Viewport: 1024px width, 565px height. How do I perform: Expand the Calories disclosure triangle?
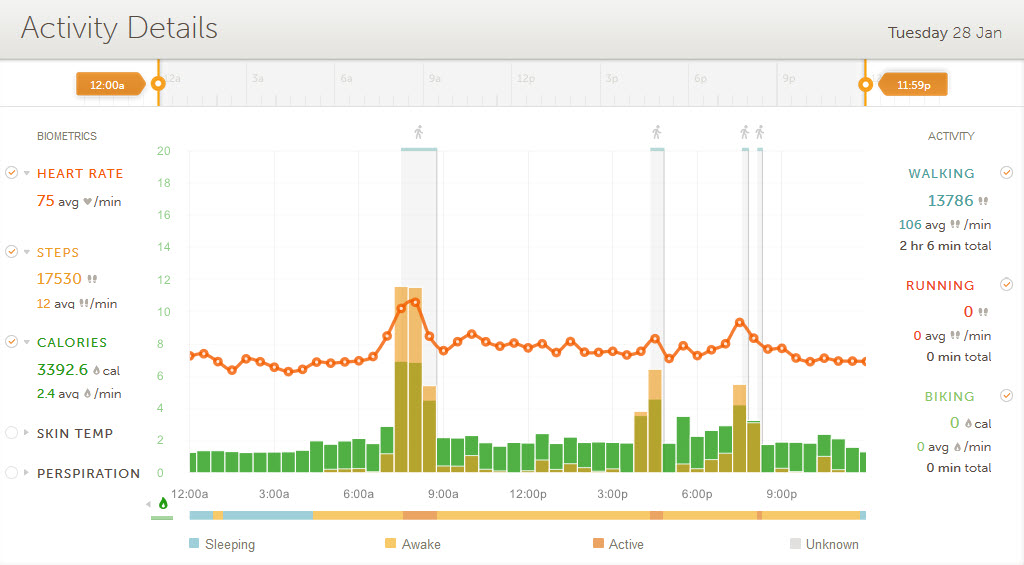click(27, 343)
